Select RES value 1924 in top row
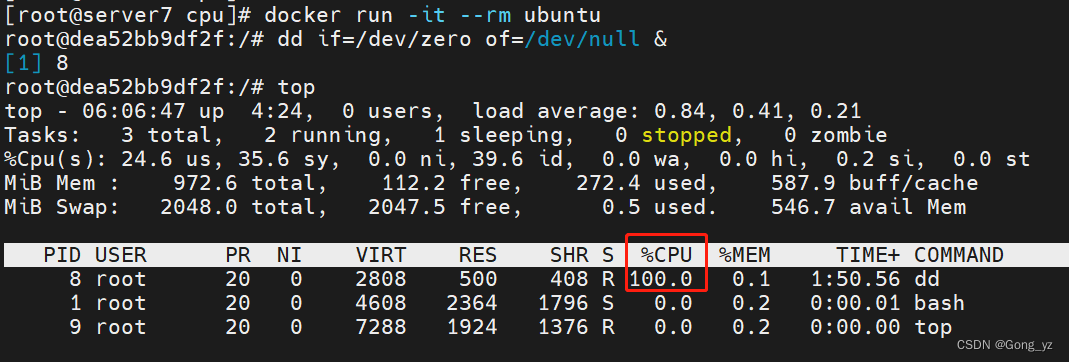 click(472, 327)
